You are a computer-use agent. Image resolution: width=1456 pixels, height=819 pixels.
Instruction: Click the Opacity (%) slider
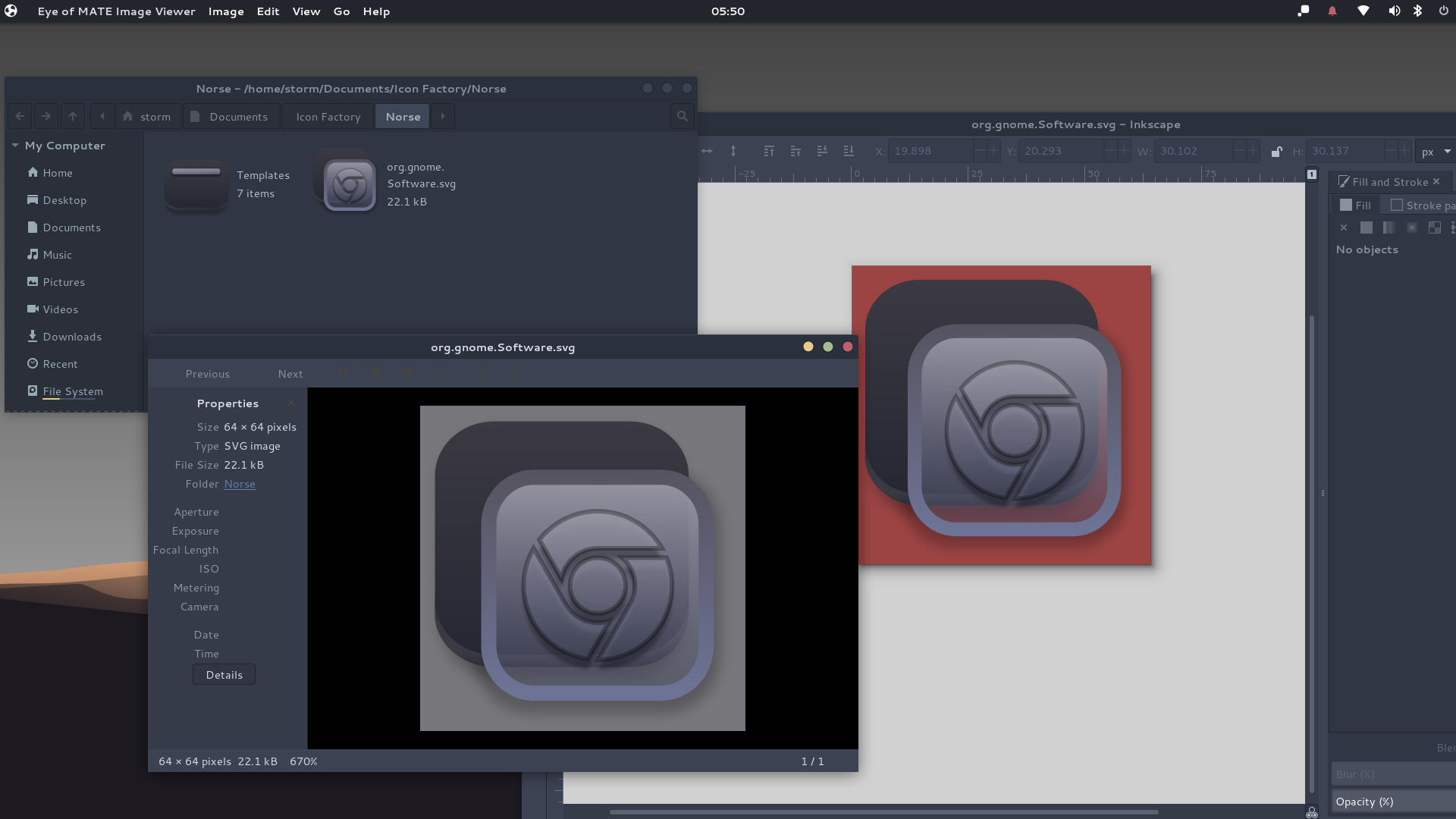(x=1394, y=802)
